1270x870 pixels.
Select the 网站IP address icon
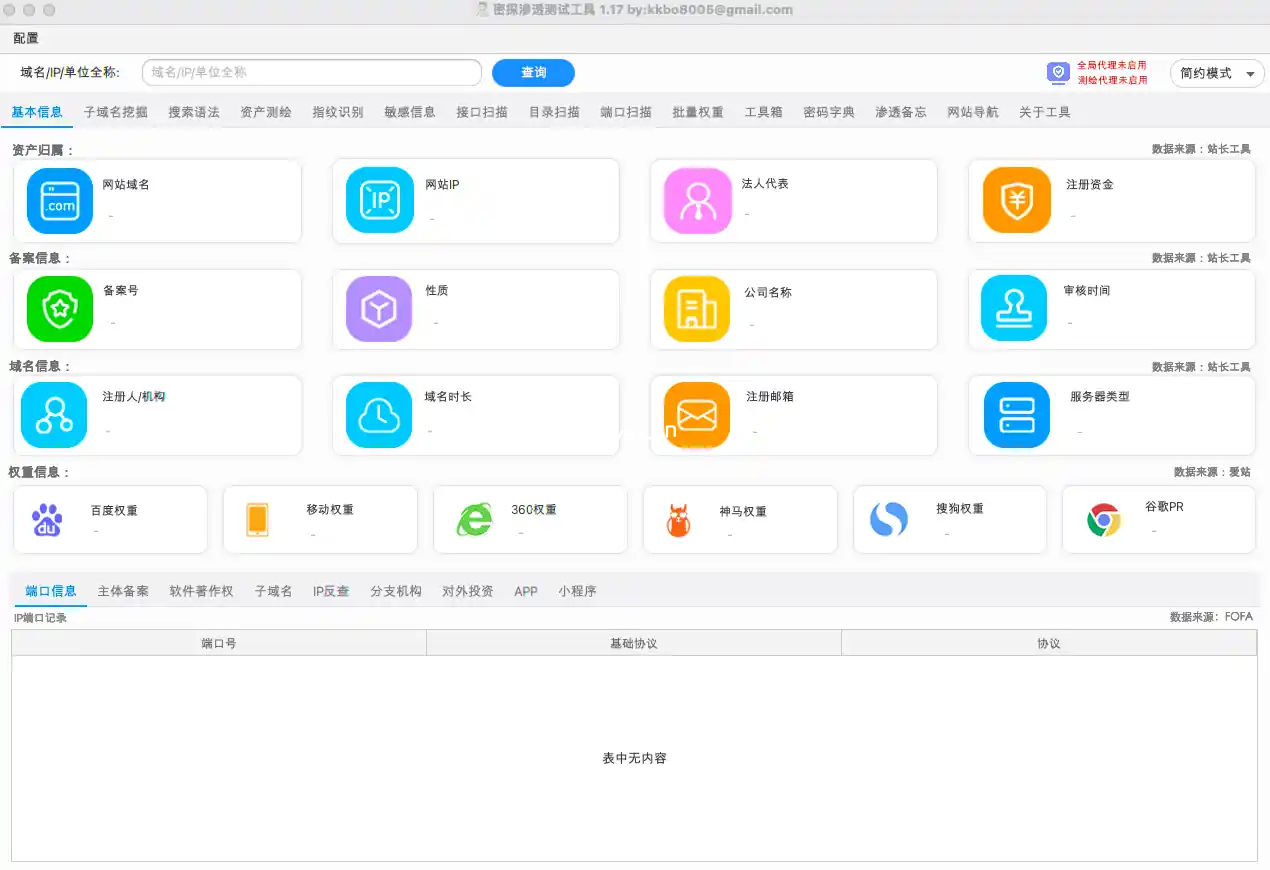(377, 200)
